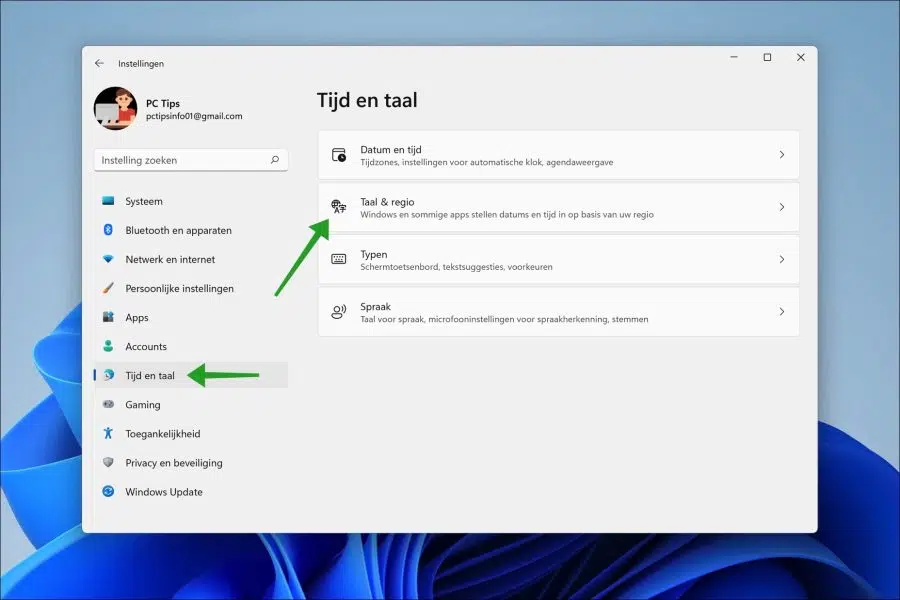Click the Privacy en beveiliging shield icon

pos(108,462)
